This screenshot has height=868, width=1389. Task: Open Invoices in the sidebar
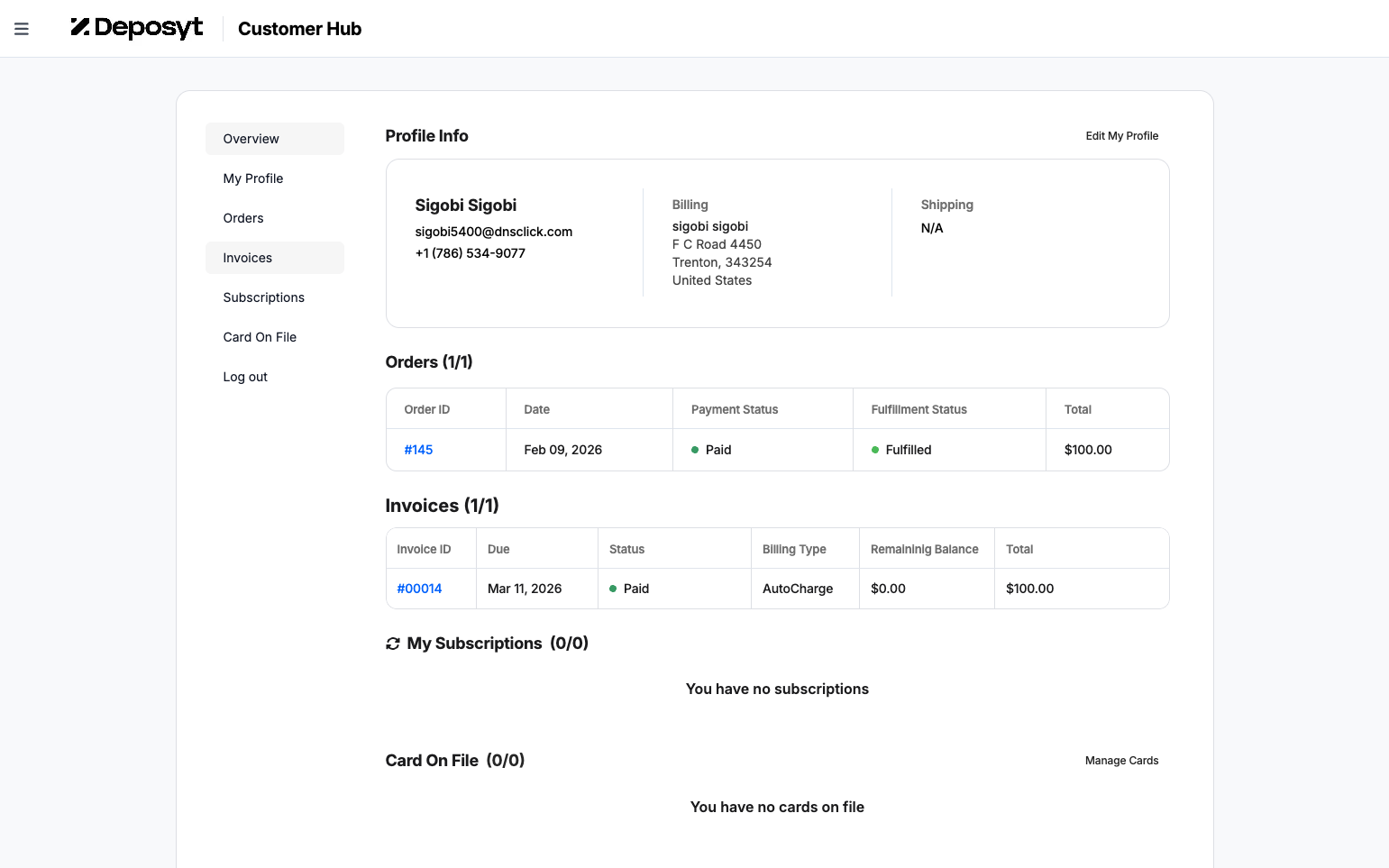coord(275,258)
